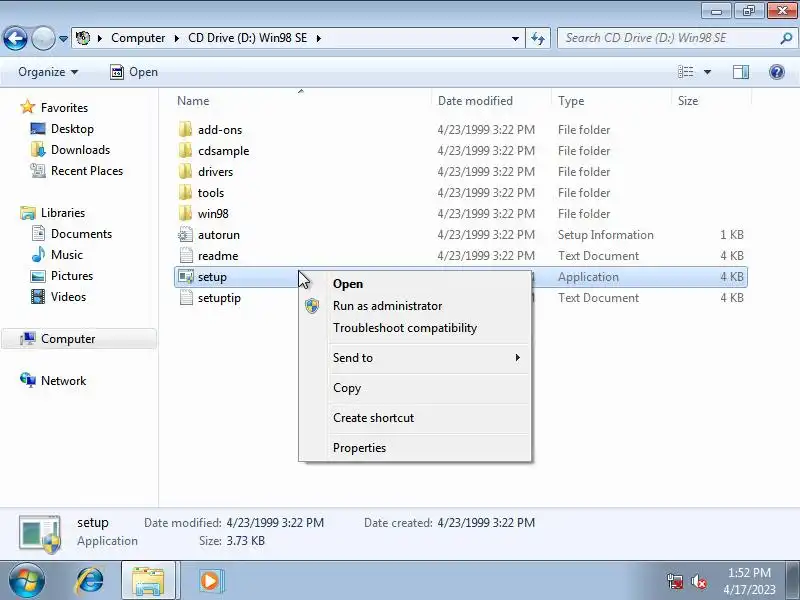Click the muted volume tray icon

(x=698, y=581)
